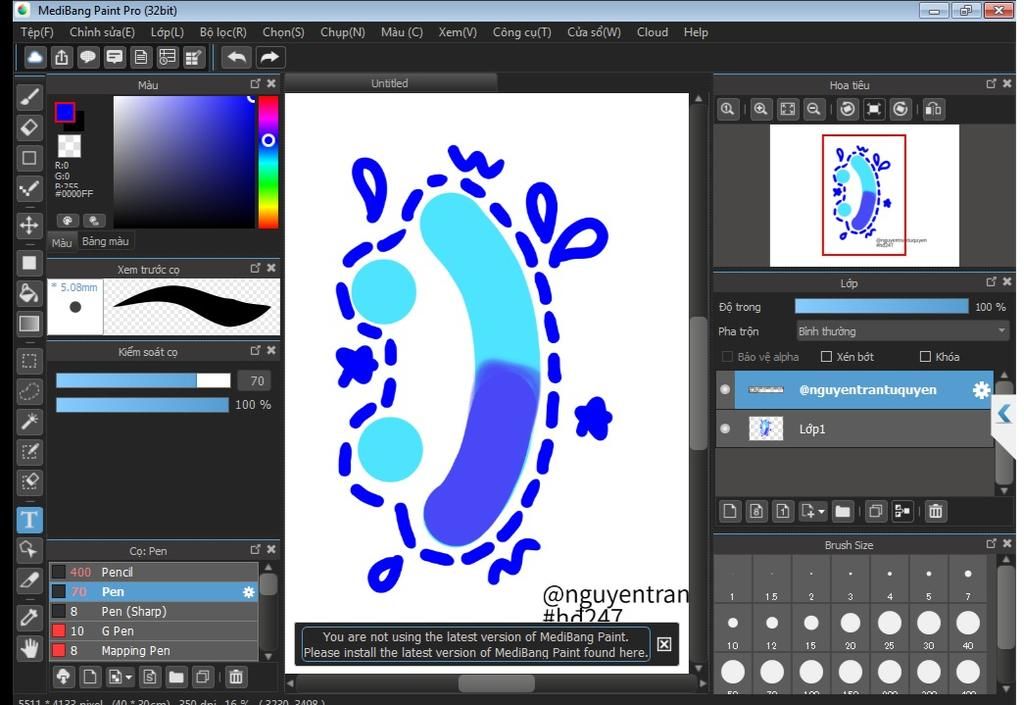Click the Redo arrow in toolbar
Viewport: 1024px width, 705px height.
tap(269, 57)
